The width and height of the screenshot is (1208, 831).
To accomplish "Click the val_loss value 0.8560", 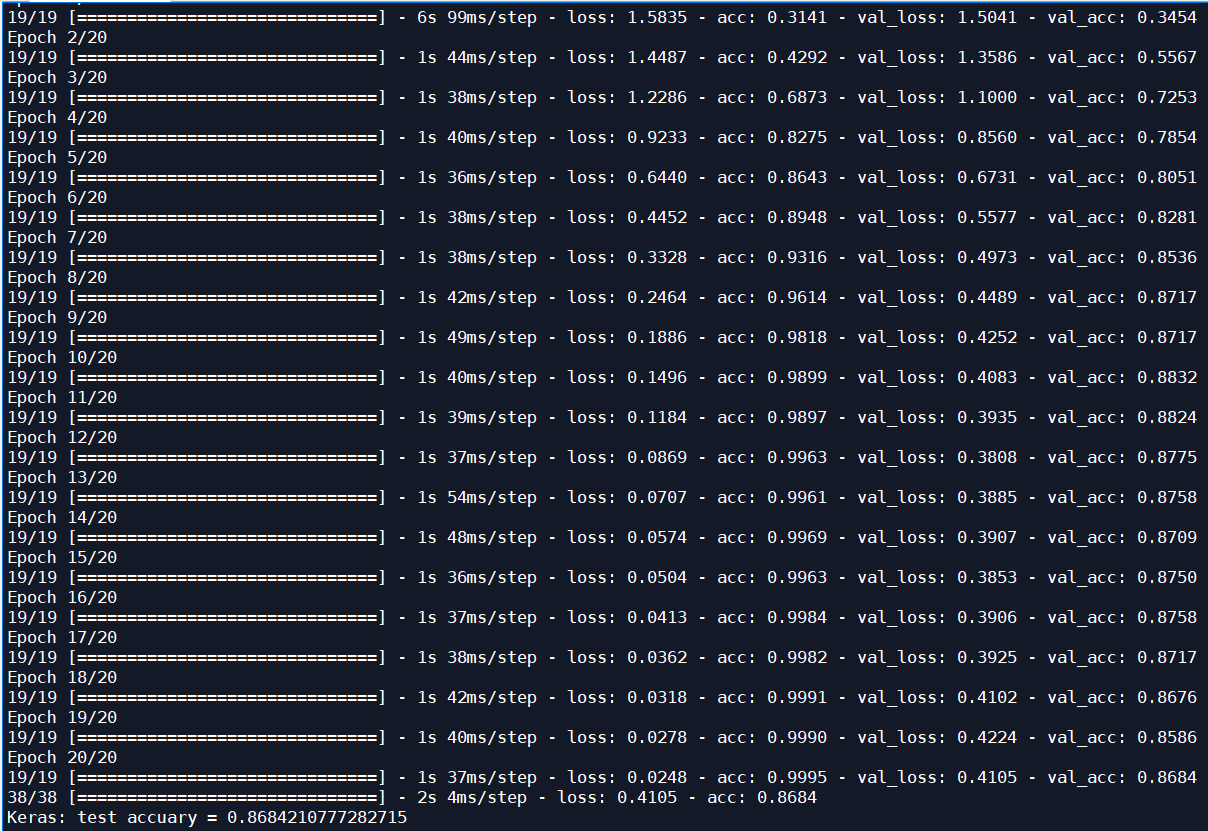I will 987,137.
